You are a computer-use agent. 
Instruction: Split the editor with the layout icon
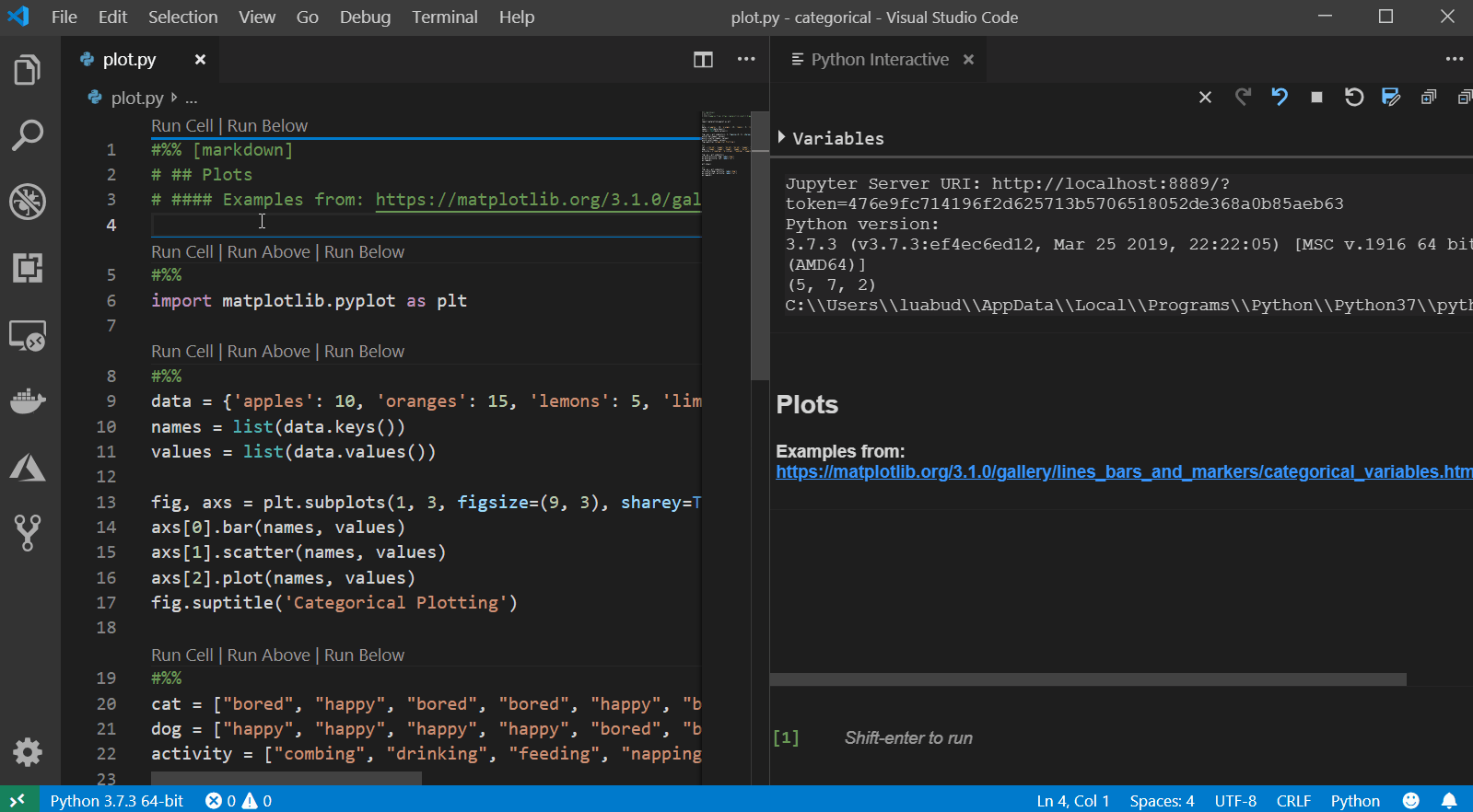[703, 60]
